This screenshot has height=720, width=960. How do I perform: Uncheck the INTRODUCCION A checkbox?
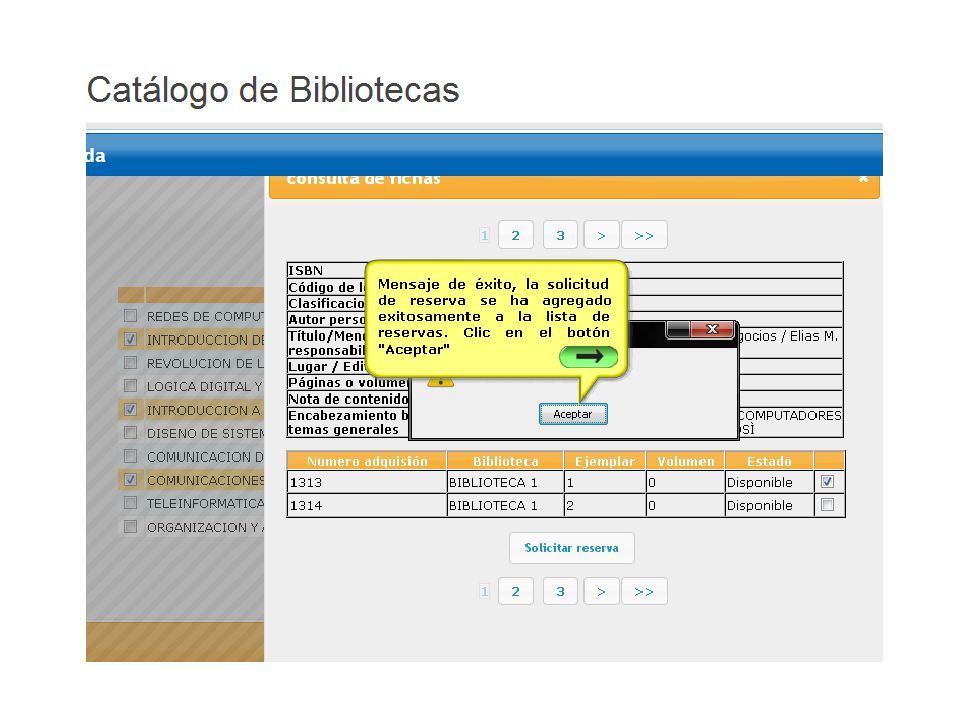click(x=130, y=410)
